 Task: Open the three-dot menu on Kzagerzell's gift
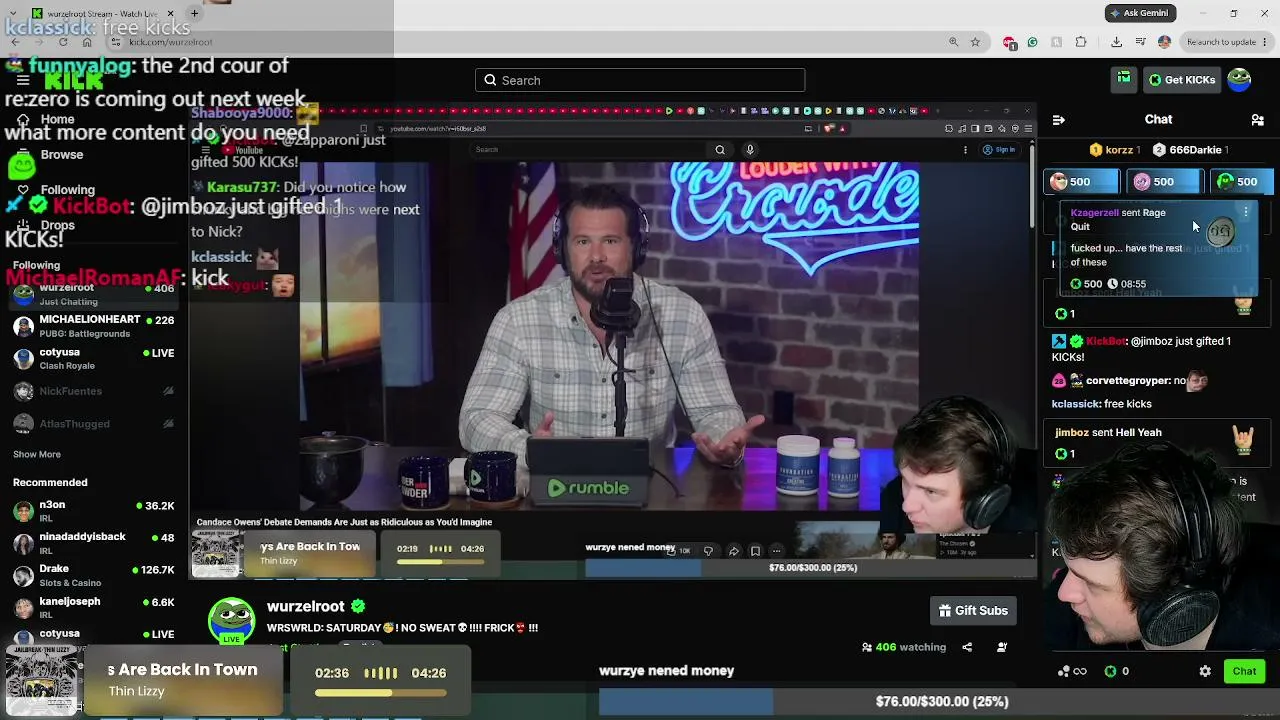pos(1246,212)
